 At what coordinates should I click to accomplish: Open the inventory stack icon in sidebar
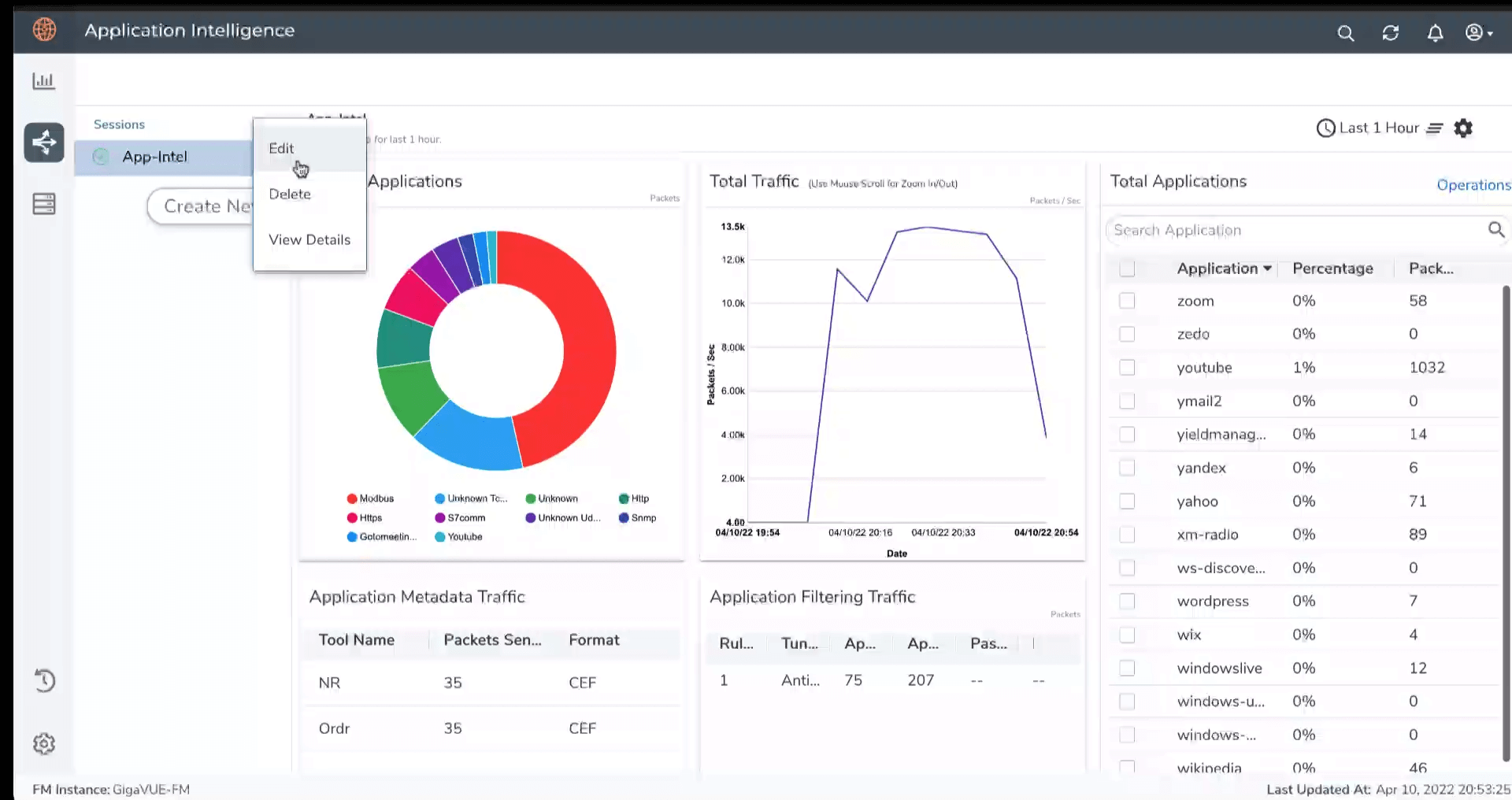coord(43,204)
